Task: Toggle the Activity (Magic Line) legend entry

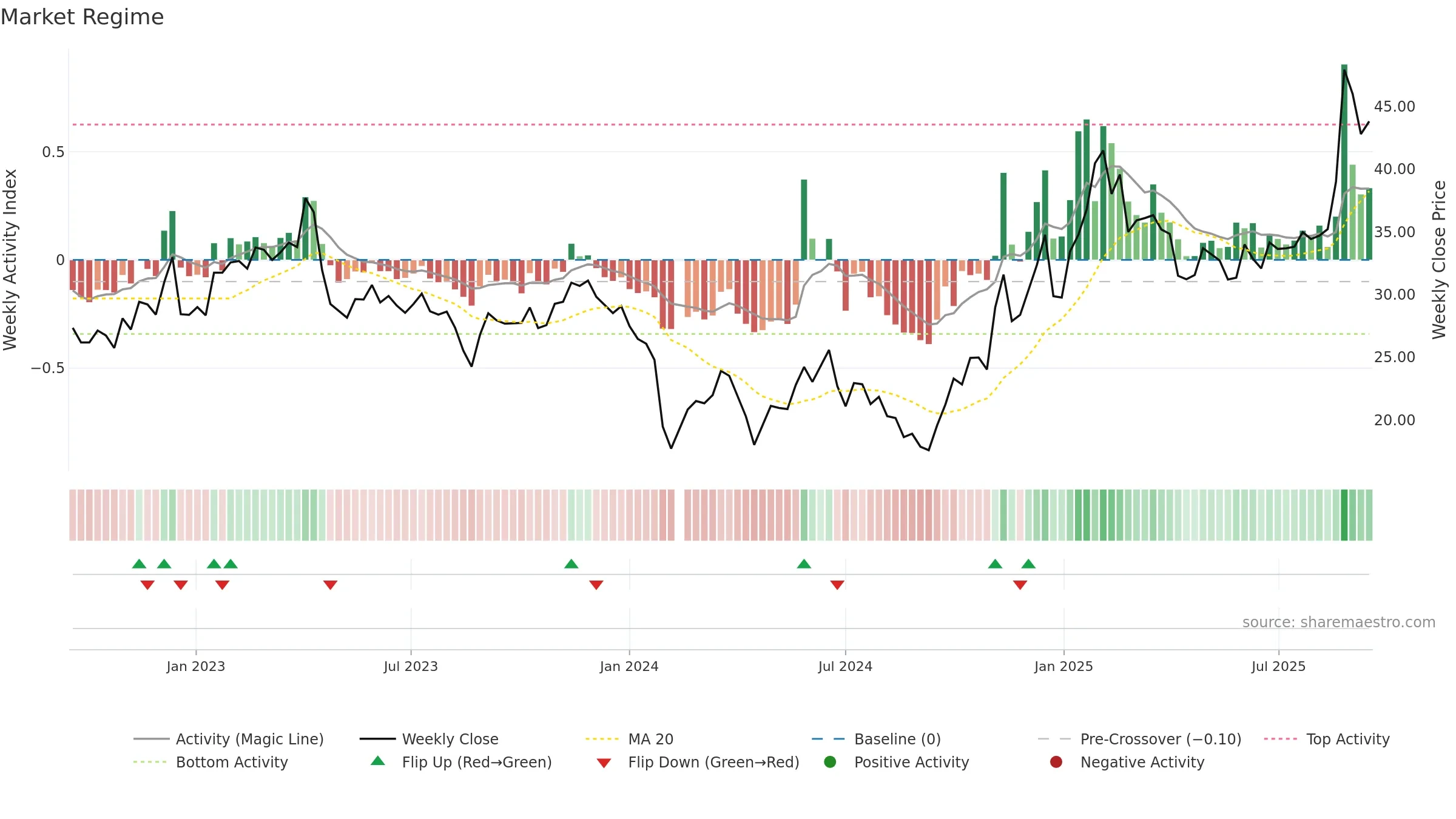Action: (229, 739)
